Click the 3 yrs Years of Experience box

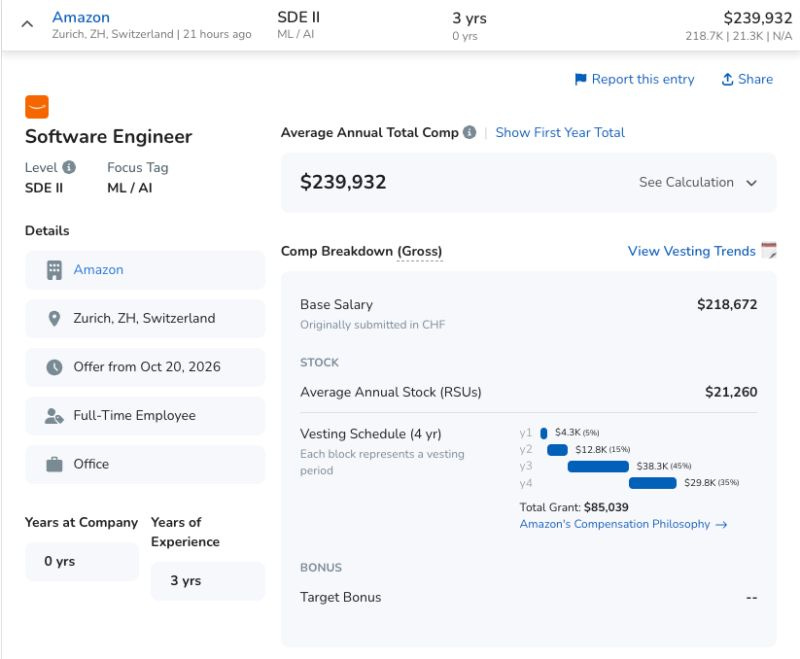click(x=208, y=581)
